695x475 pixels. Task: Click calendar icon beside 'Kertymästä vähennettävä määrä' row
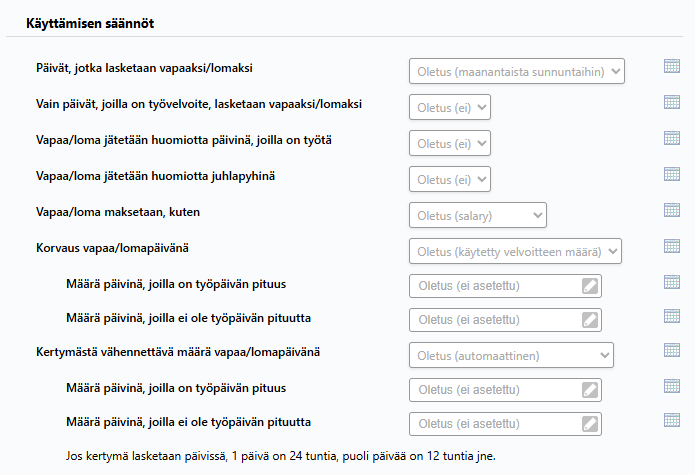(x=672, y=350)
